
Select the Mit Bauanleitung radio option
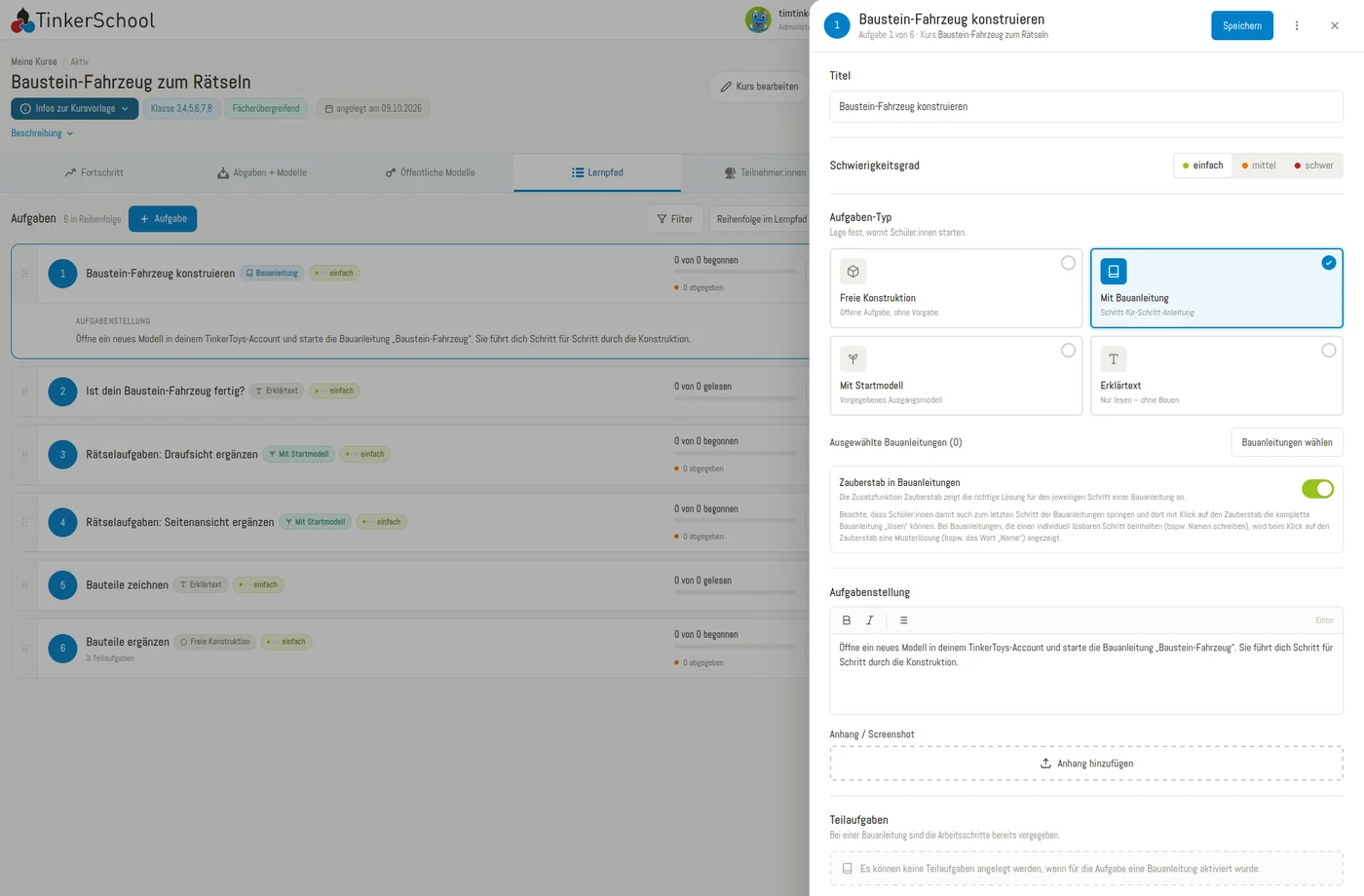(x=1329, y=263)
